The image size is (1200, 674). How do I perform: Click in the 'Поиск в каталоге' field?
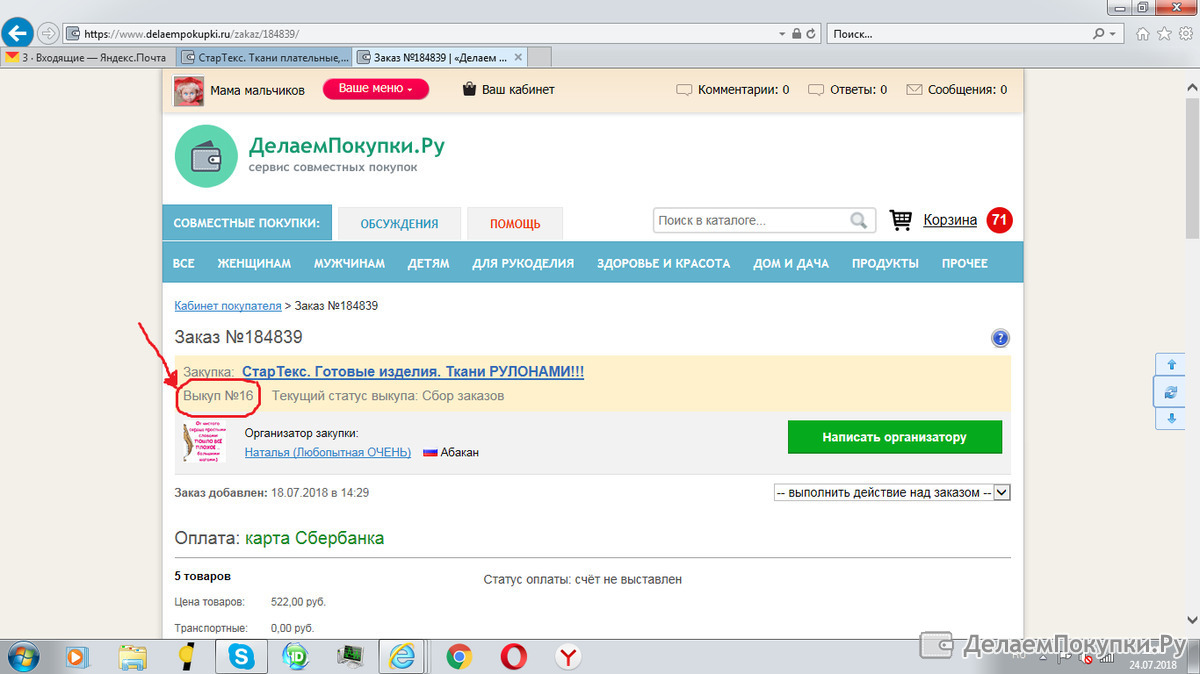point(751,221)
